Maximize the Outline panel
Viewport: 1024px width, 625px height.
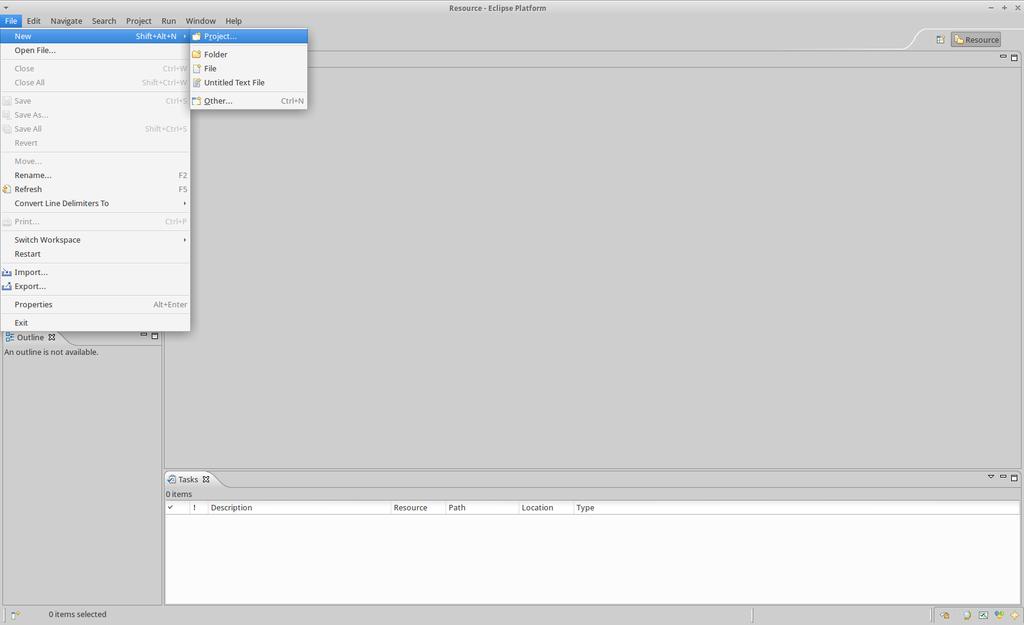point(155,336)
